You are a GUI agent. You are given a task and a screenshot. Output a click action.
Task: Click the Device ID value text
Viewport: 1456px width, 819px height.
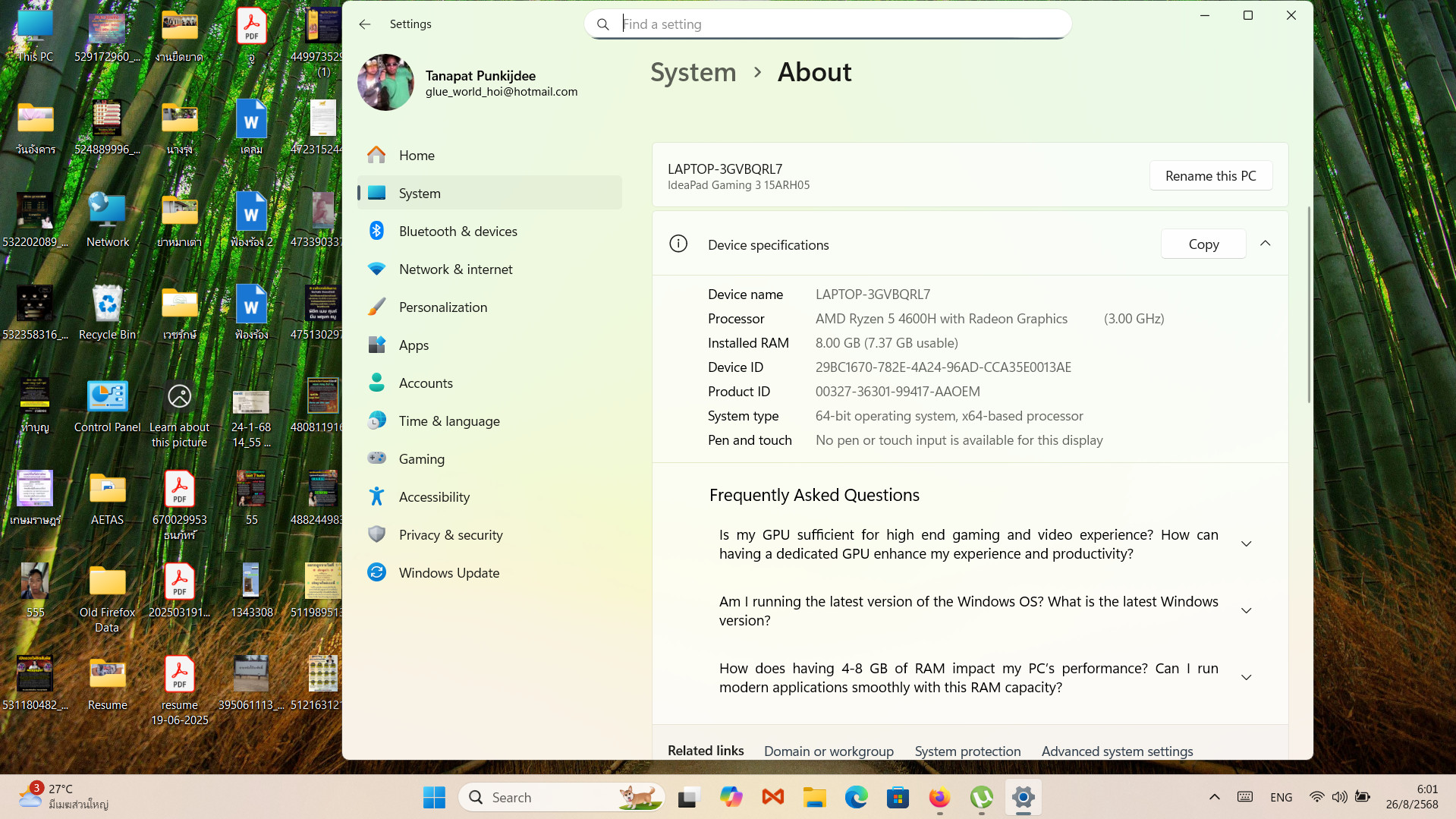943,367
